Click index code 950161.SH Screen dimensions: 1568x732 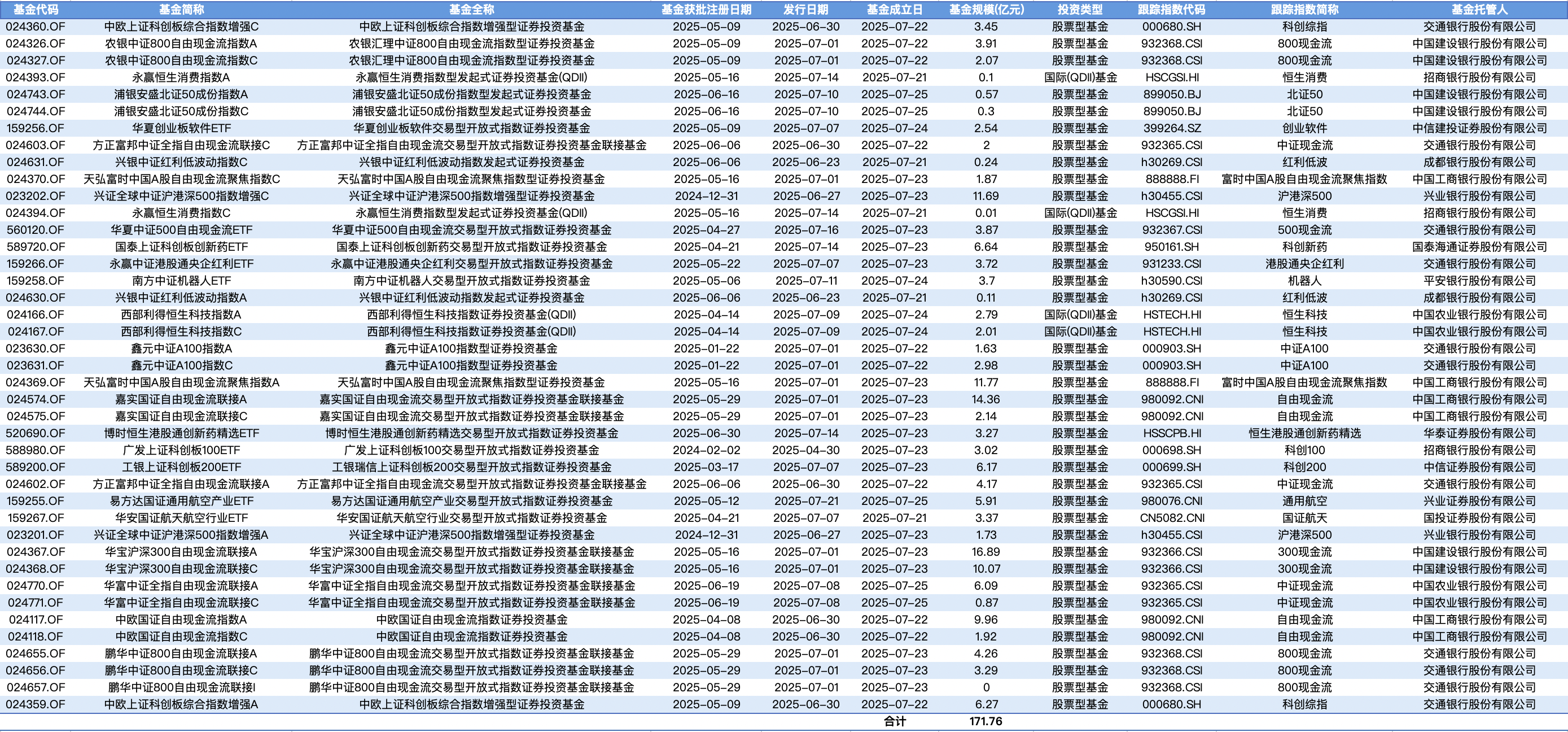tap(1172, 247)
